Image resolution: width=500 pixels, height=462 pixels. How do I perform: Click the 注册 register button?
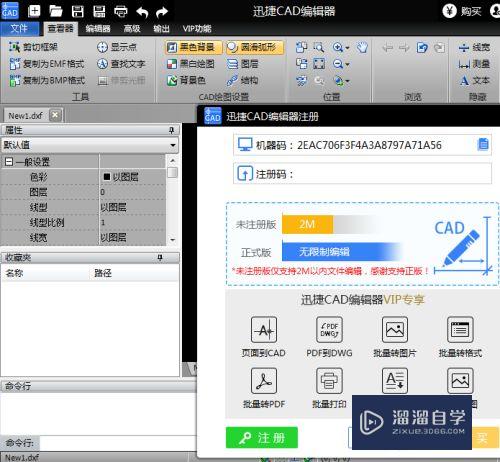click(262, 438)
